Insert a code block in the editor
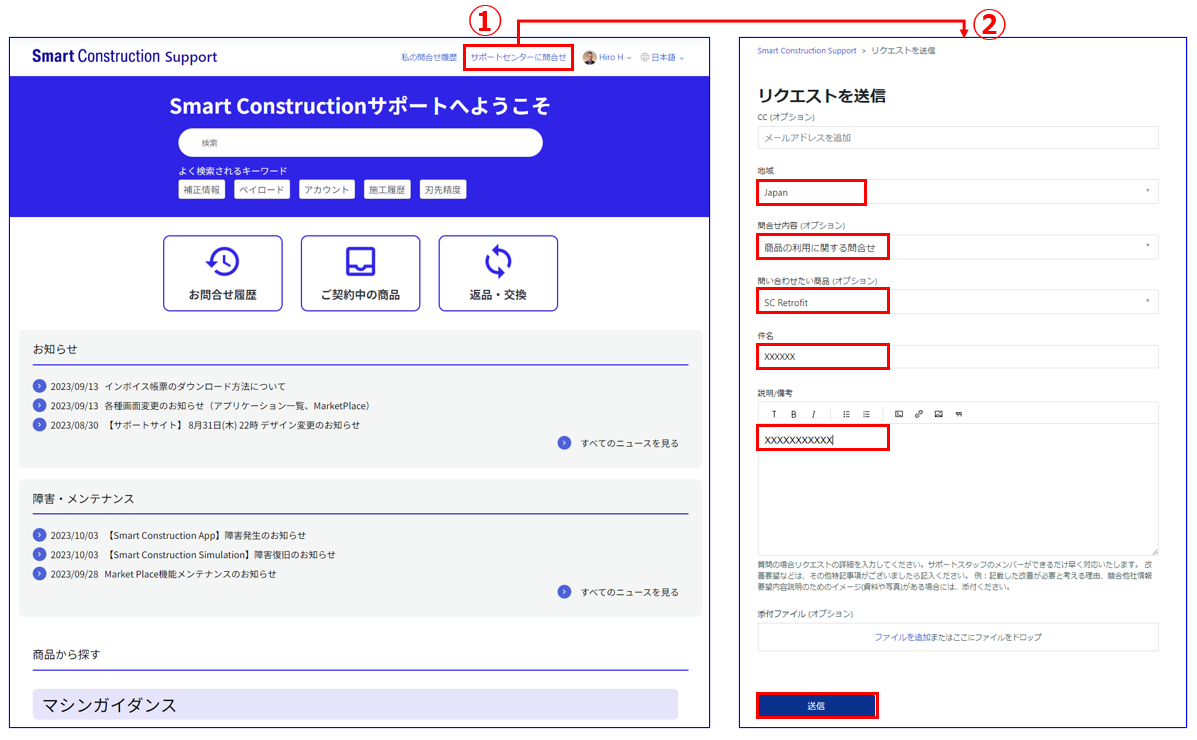 pyautogui.click(x=899, y=414)
